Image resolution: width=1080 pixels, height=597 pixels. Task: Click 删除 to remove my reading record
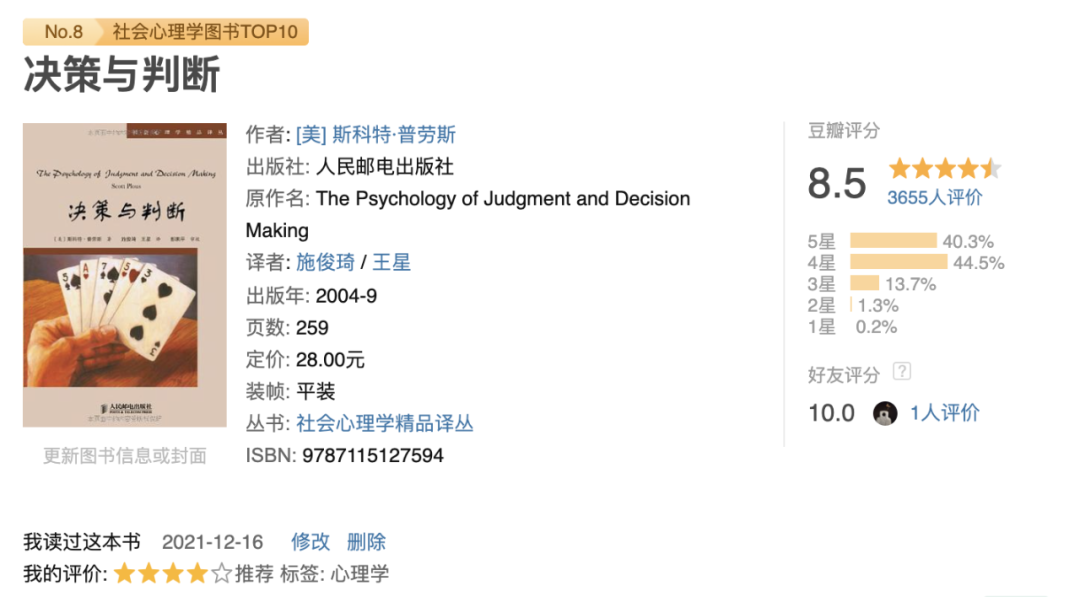[x=366, y=542]
